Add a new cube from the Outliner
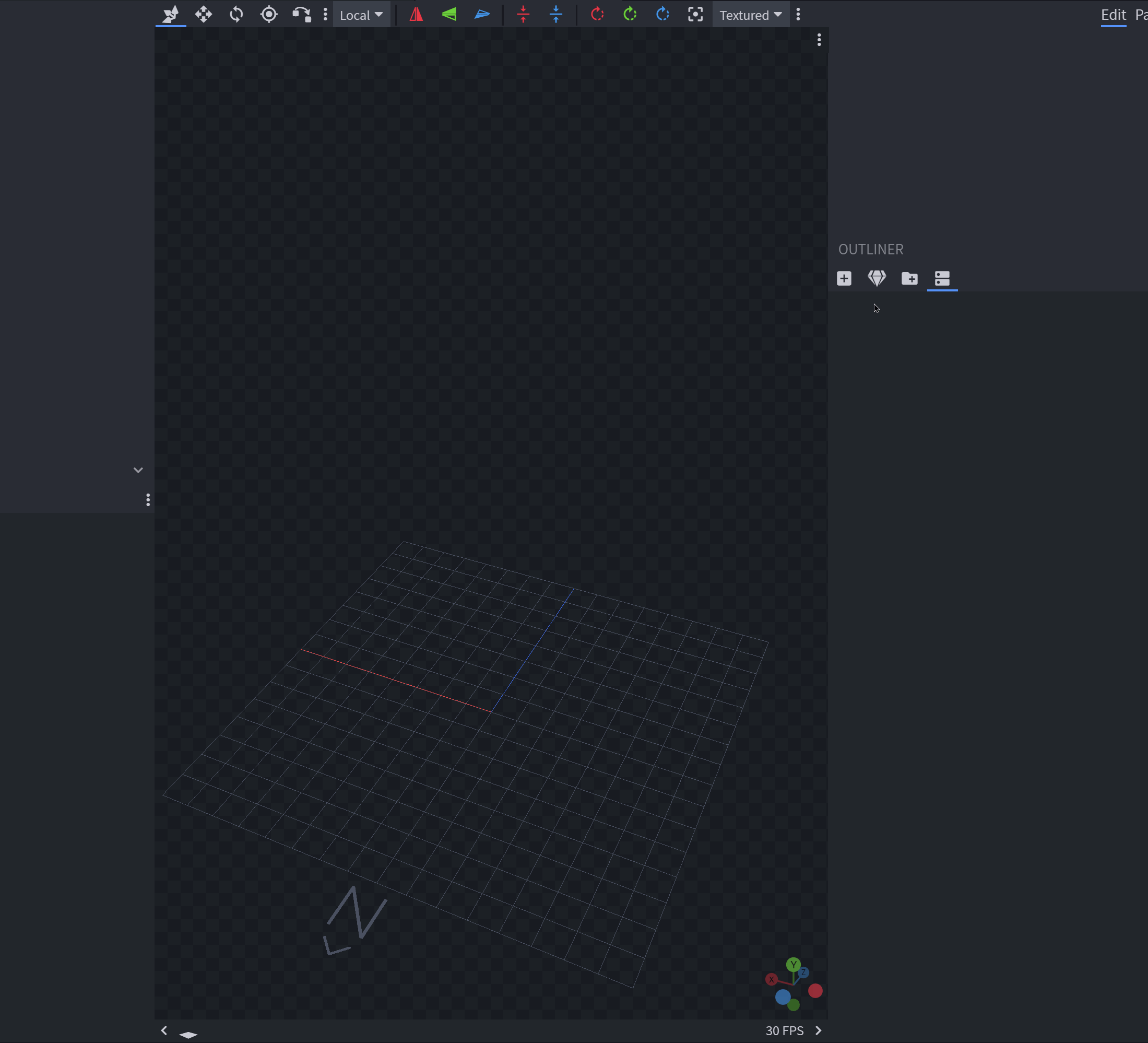1148x1043 pixels. [x=844, y=278]
